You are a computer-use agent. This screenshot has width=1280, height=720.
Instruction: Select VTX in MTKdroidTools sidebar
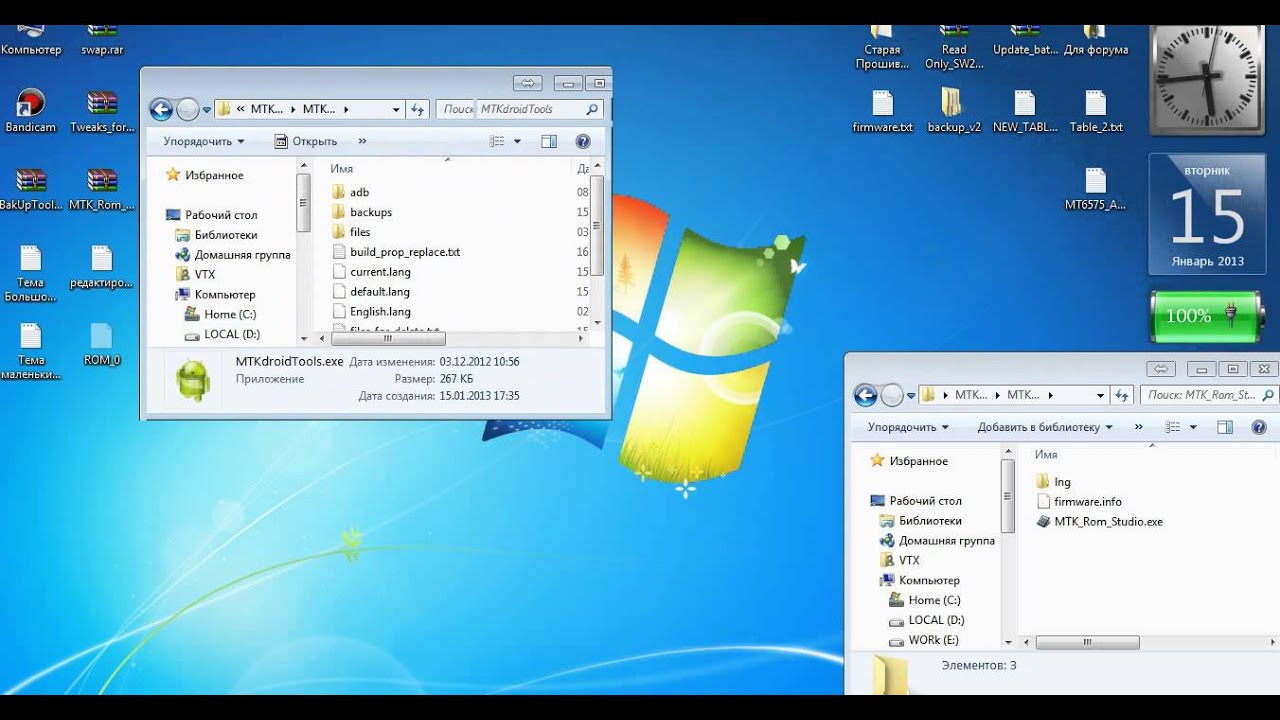[195, 274]
